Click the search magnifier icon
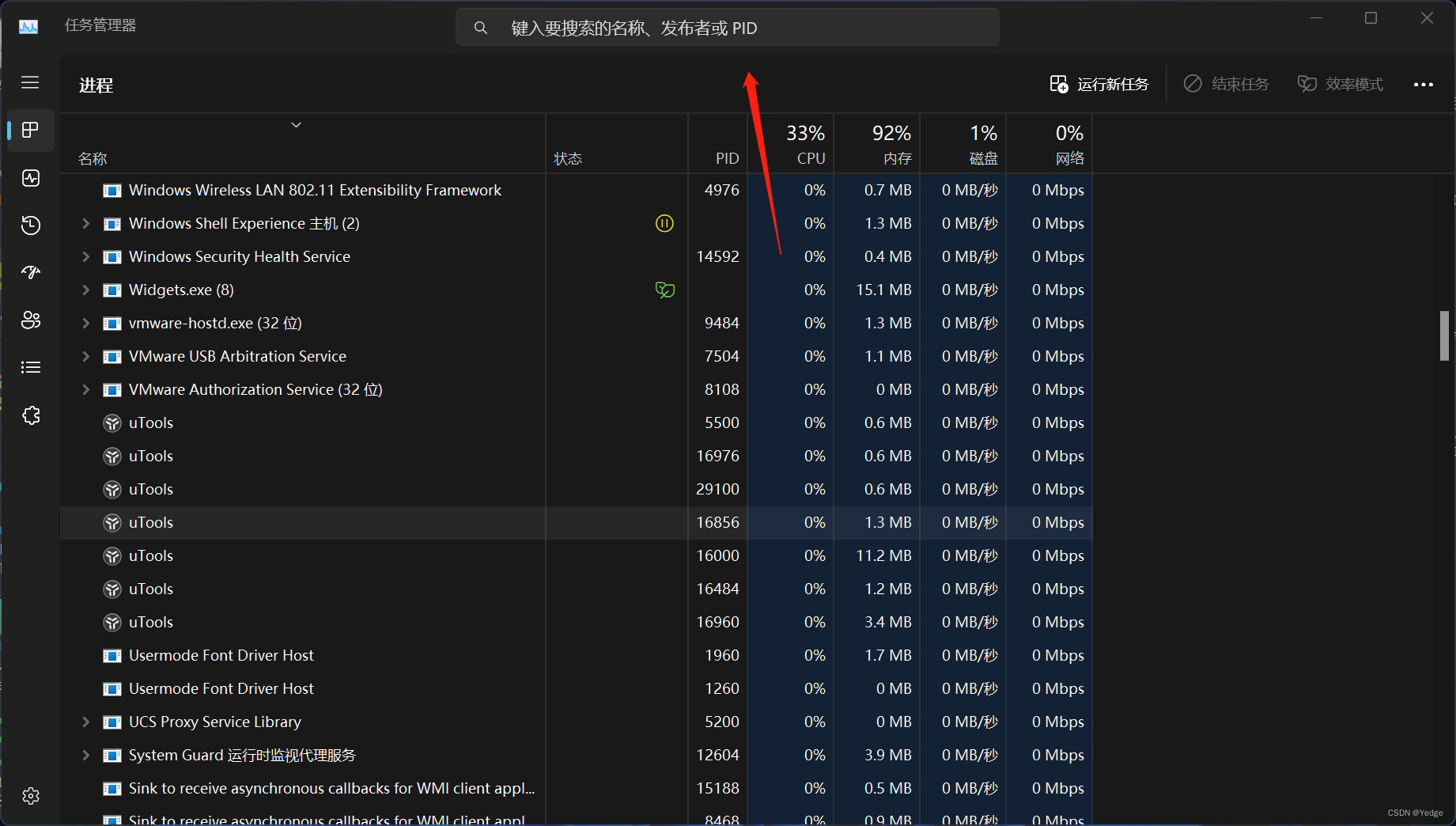 click(480, 28)
